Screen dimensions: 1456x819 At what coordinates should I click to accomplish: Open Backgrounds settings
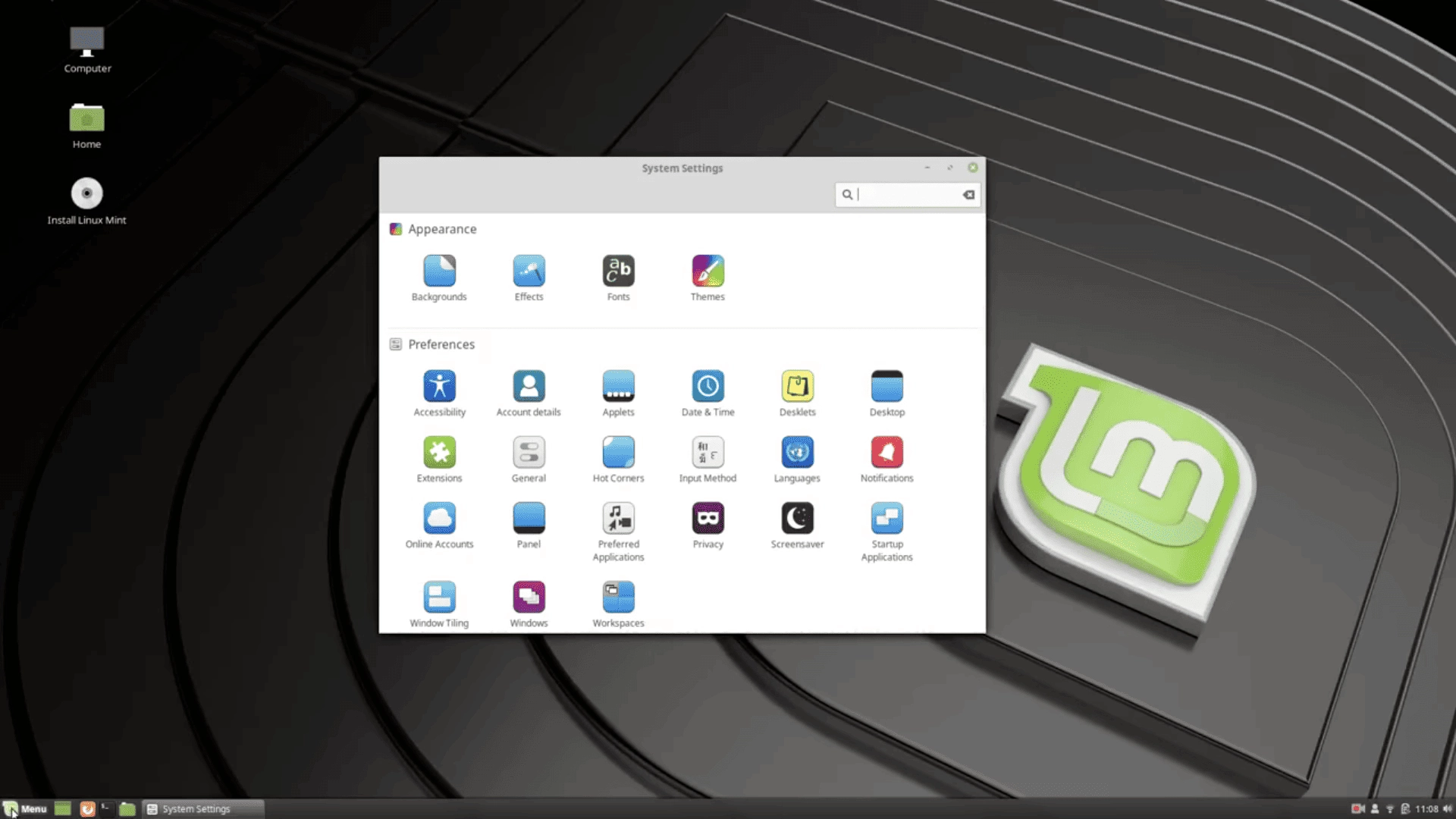coord(439,278)
